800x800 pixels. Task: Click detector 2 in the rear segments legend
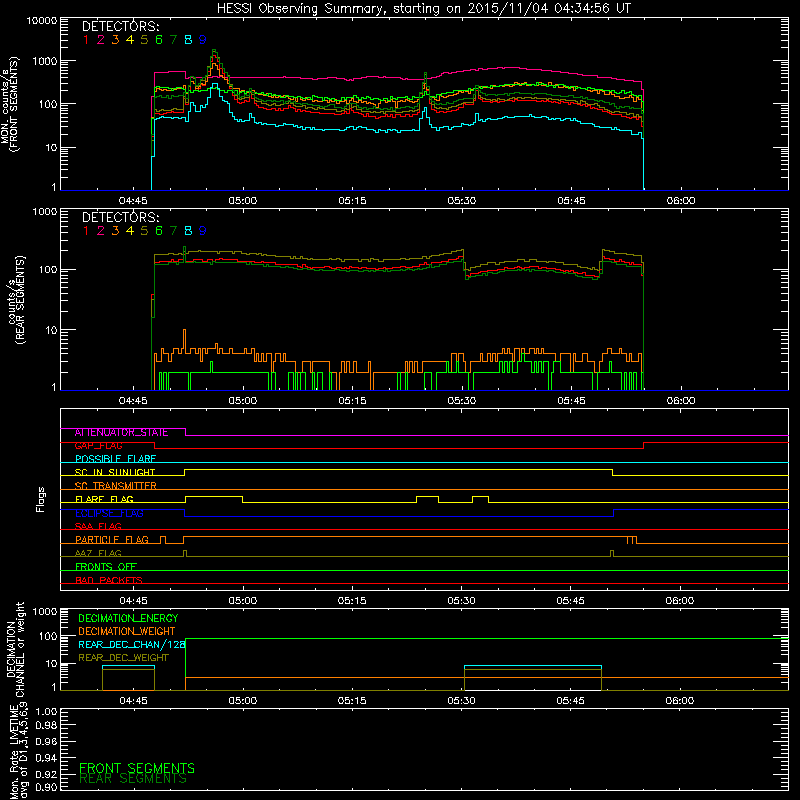[x=101, y=231]
